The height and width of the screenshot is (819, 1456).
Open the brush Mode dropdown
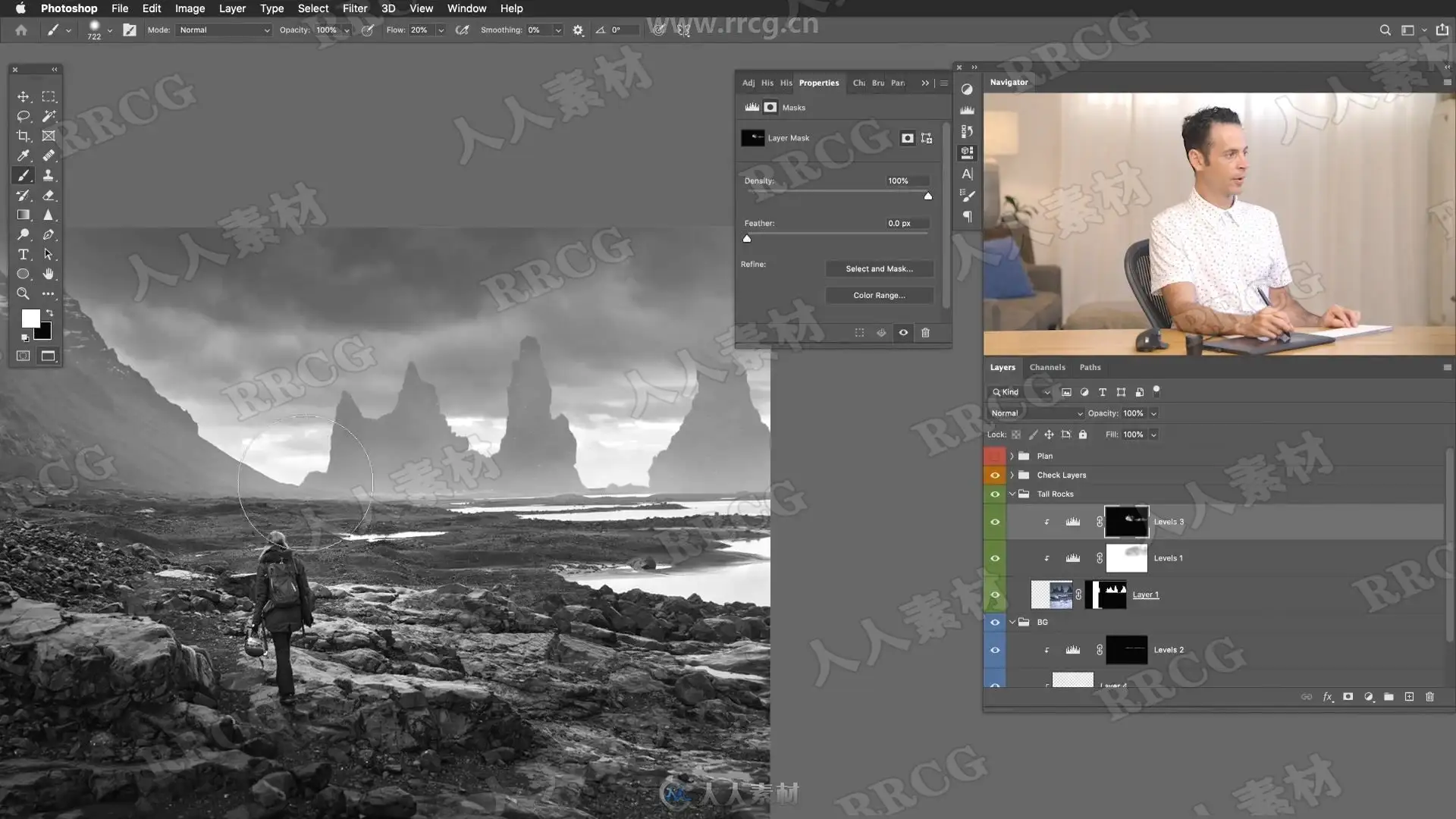pyautogui.click(x=224, y=30)
